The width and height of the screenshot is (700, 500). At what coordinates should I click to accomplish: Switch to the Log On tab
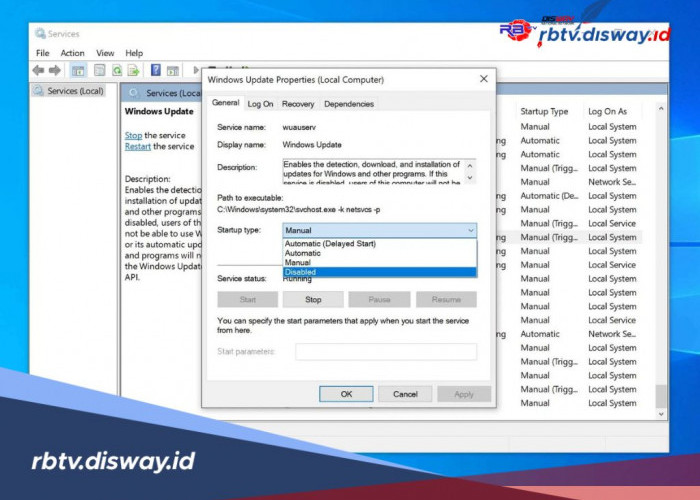click(x=260, y=104)
